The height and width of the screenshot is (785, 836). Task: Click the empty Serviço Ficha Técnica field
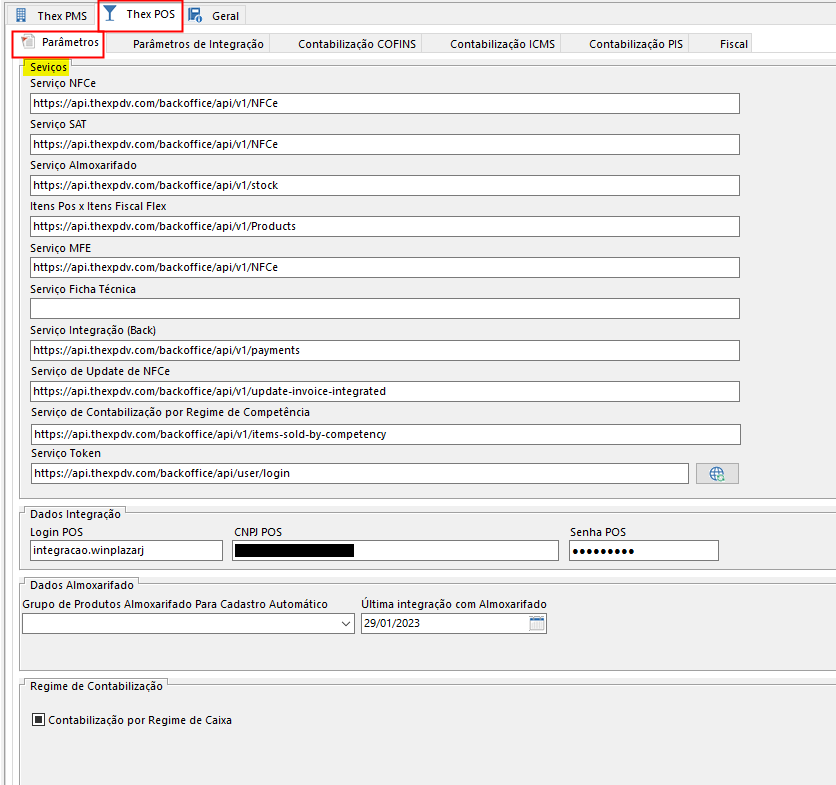point(385,309)
